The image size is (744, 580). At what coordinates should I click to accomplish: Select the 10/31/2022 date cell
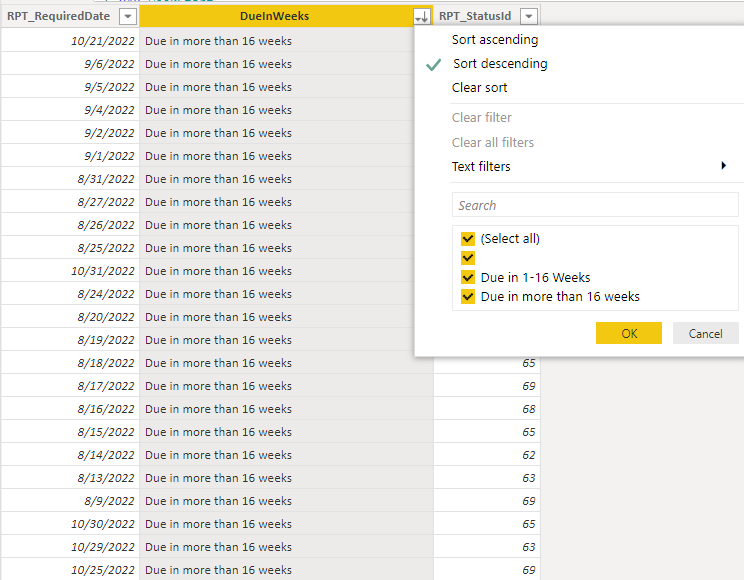click(x=70, y=271)
